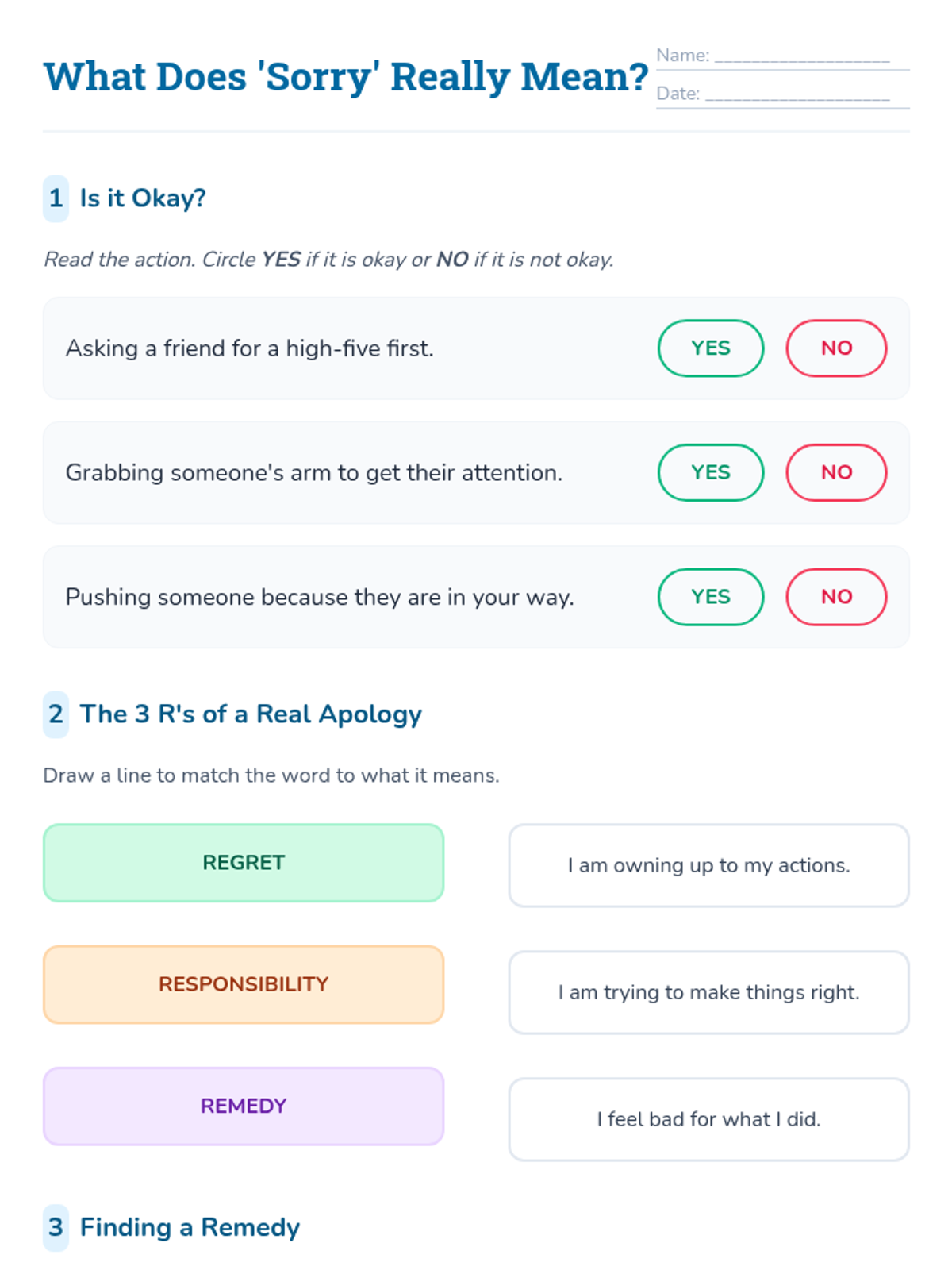The image size is (952, 1270).
Task: Click the section 3 number badge
Action: coord(56,1228)
